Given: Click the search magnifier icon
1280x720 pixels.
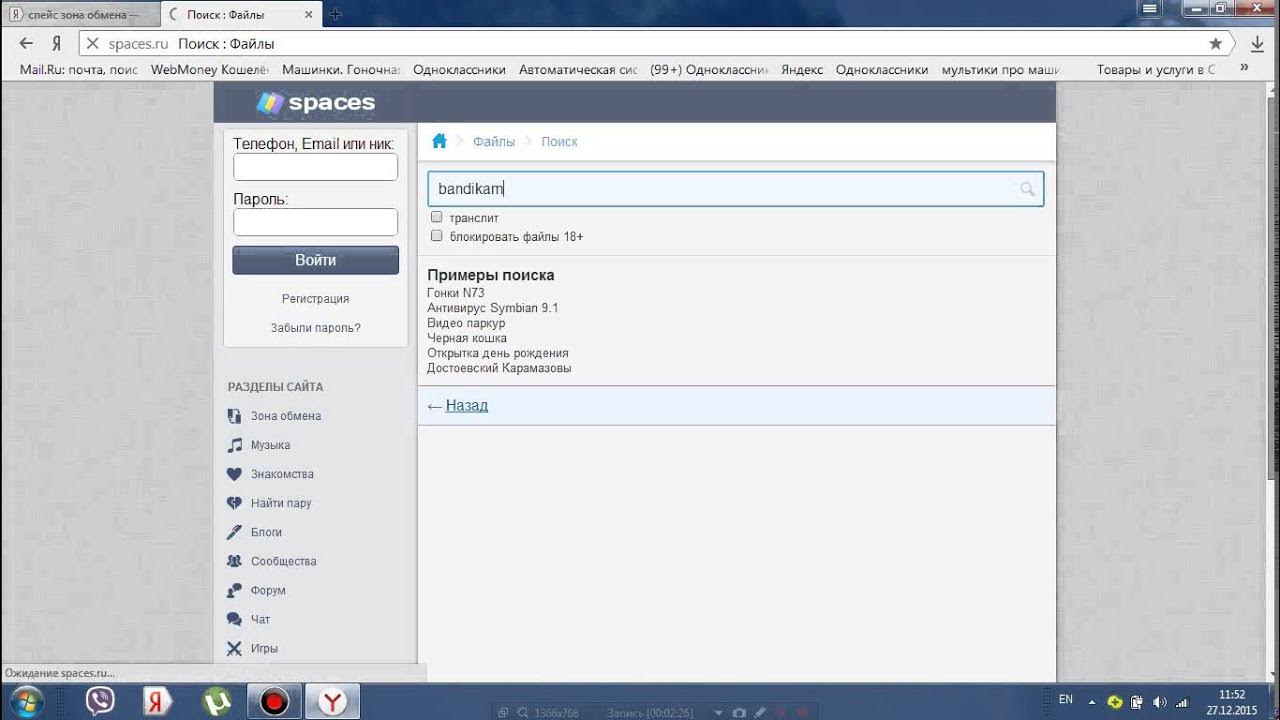Looking at the screenshot, I should point(1027,189).
